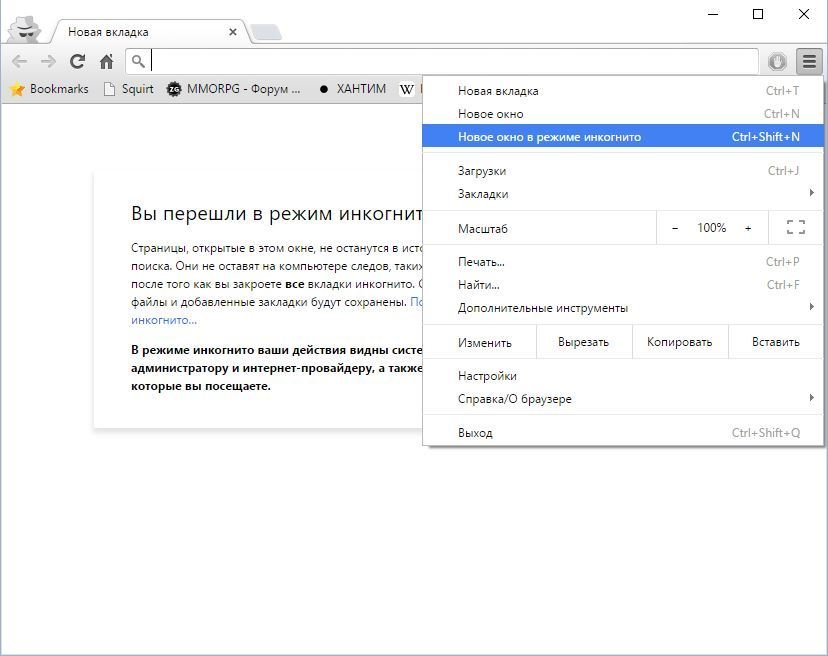Expand the Справка/О браузере submenu
Image resolution: width=828 pixels, height=656 pixels.
click(x=812, y=398)
